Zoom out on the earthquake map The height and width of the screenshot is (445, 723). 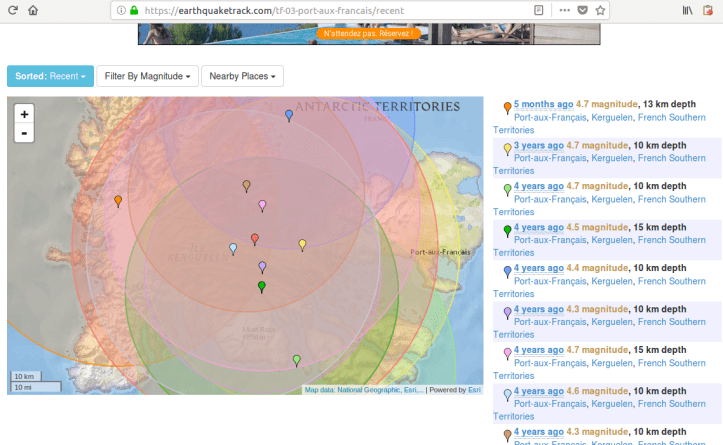click(24, 133)
